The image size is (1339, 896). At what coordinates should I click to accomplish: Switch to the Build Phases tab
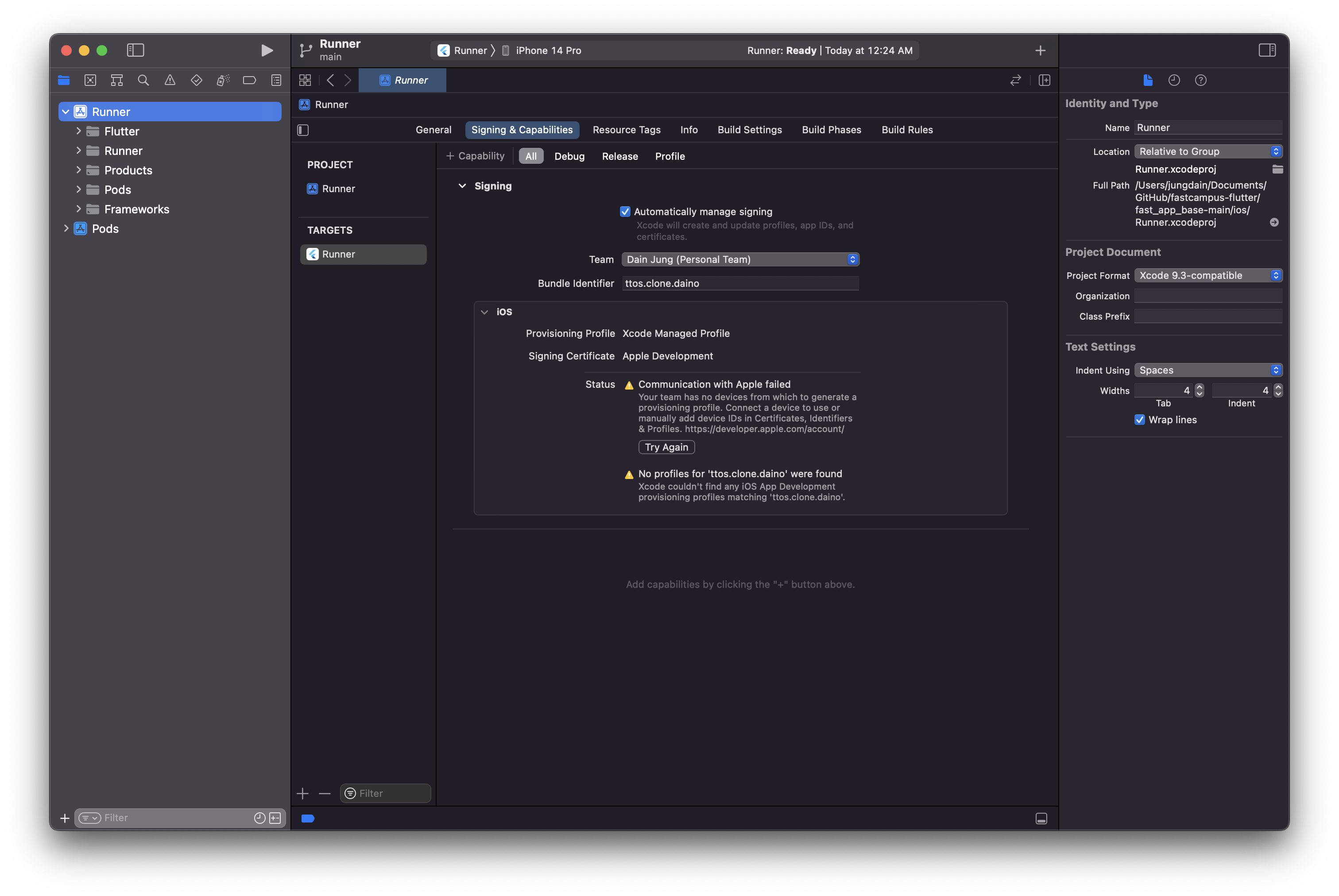(831, 130)
